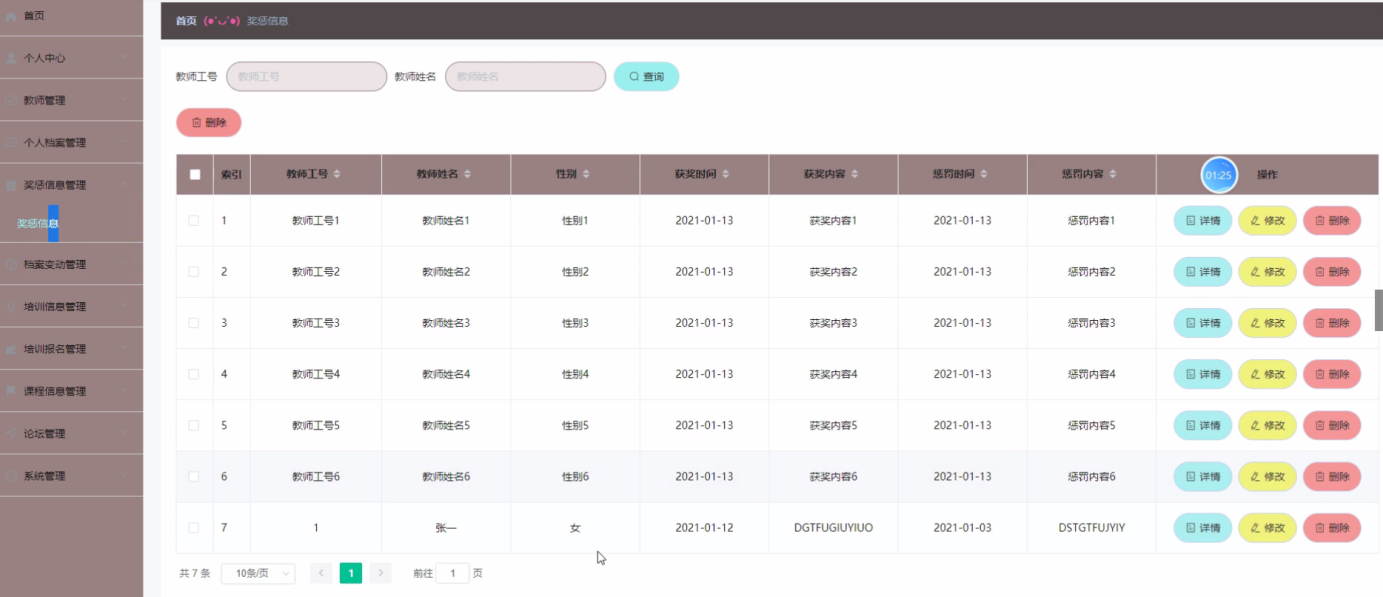This screenshot has height=597, width=1383.
Task: Click the vertical scrollbar thumb
Action: 1378,310
